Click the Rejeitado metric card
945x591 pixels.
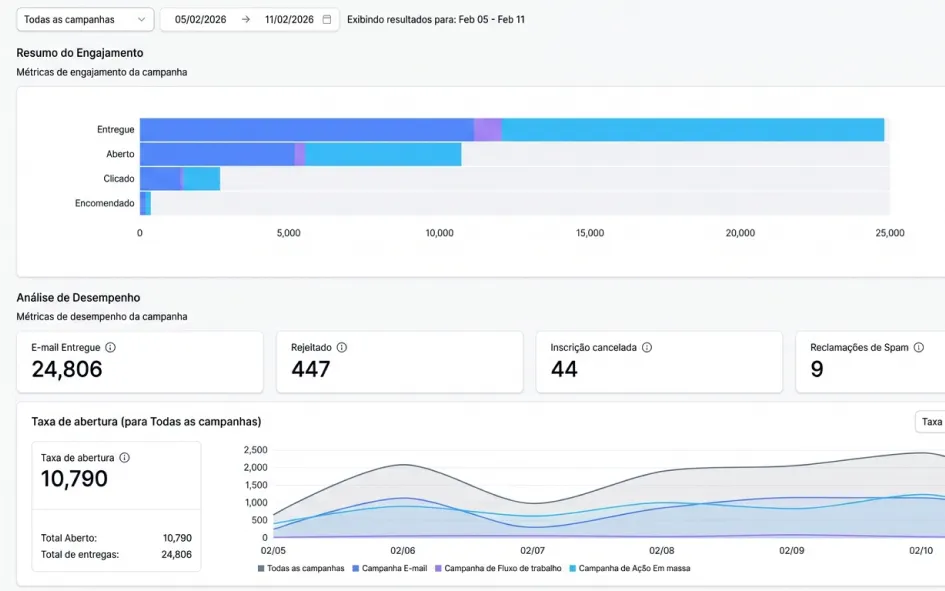click(x=400, y=362)
